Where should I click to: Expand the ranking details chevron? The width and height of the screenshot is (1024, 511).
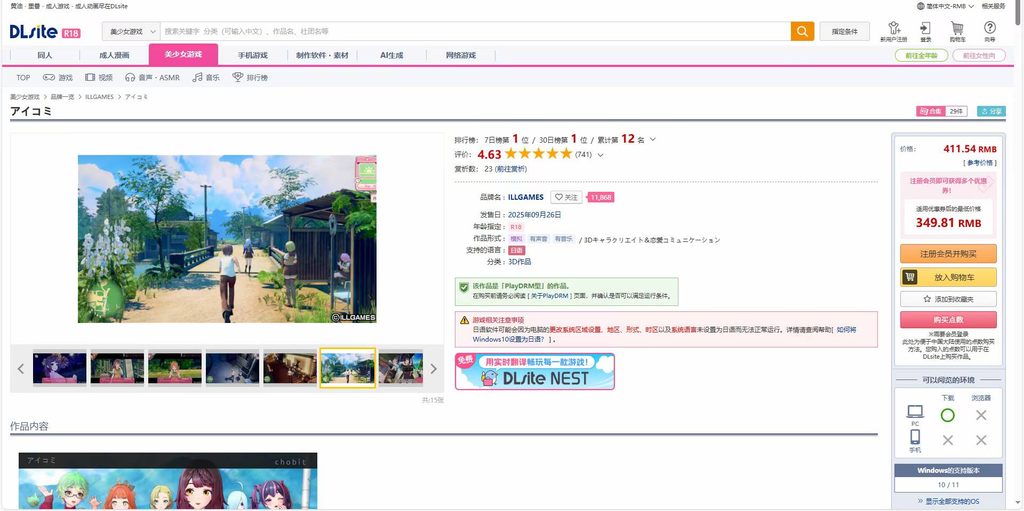tap(652, 139)
